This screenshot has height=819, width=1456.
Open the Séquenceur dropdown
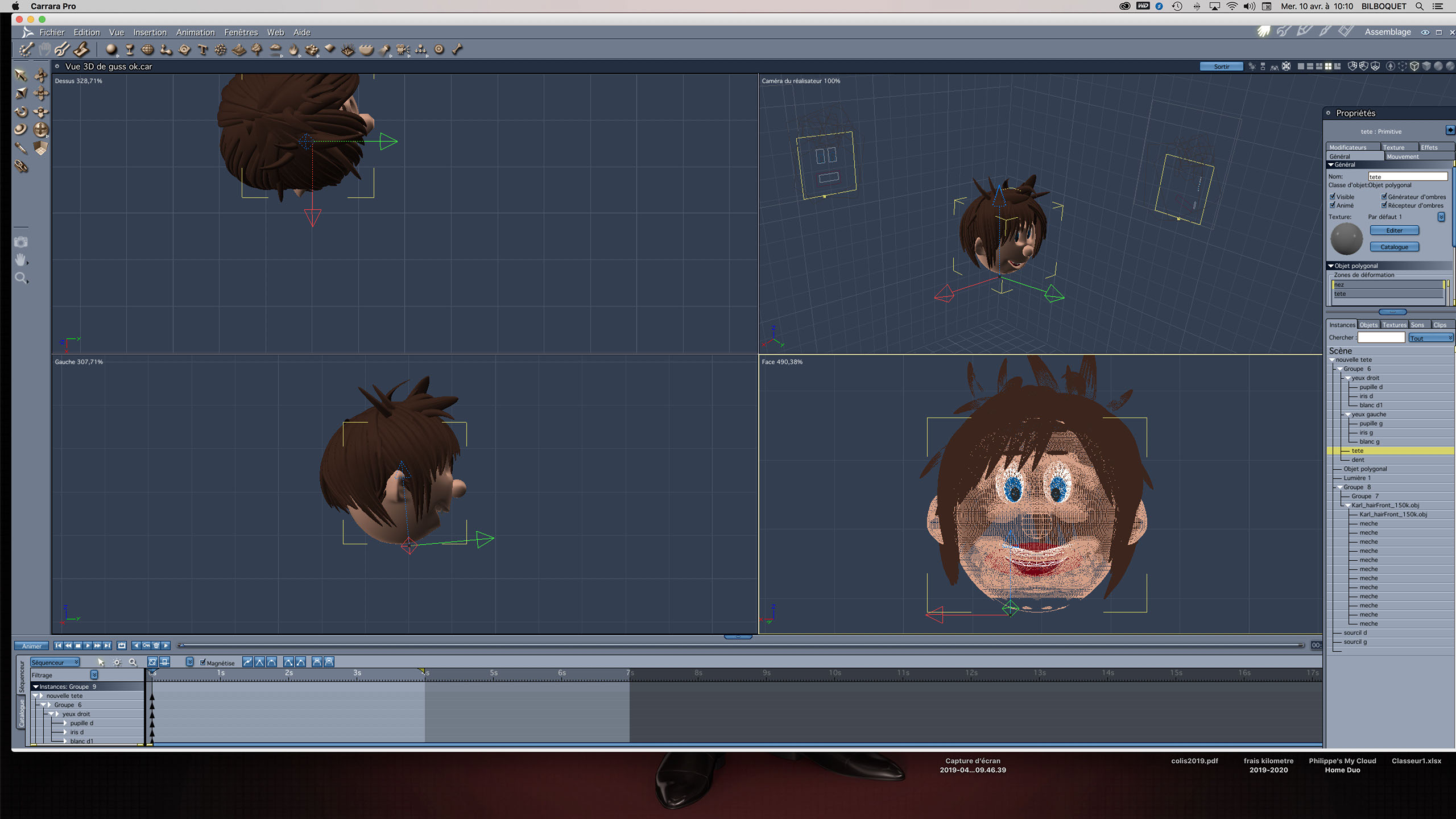tap(55, 662)
